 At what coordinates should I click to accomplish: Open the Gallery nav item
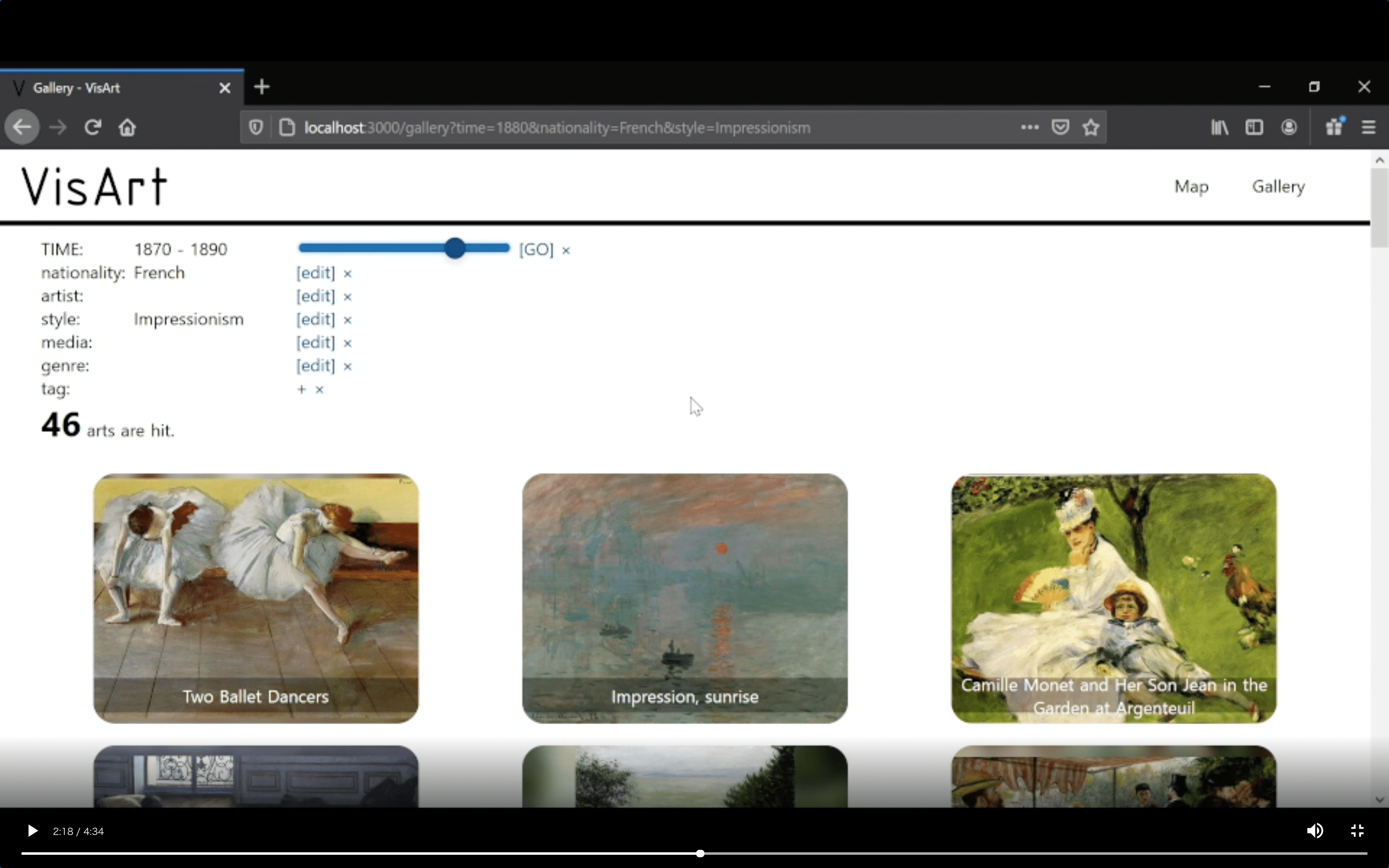tap(1278, 186)
